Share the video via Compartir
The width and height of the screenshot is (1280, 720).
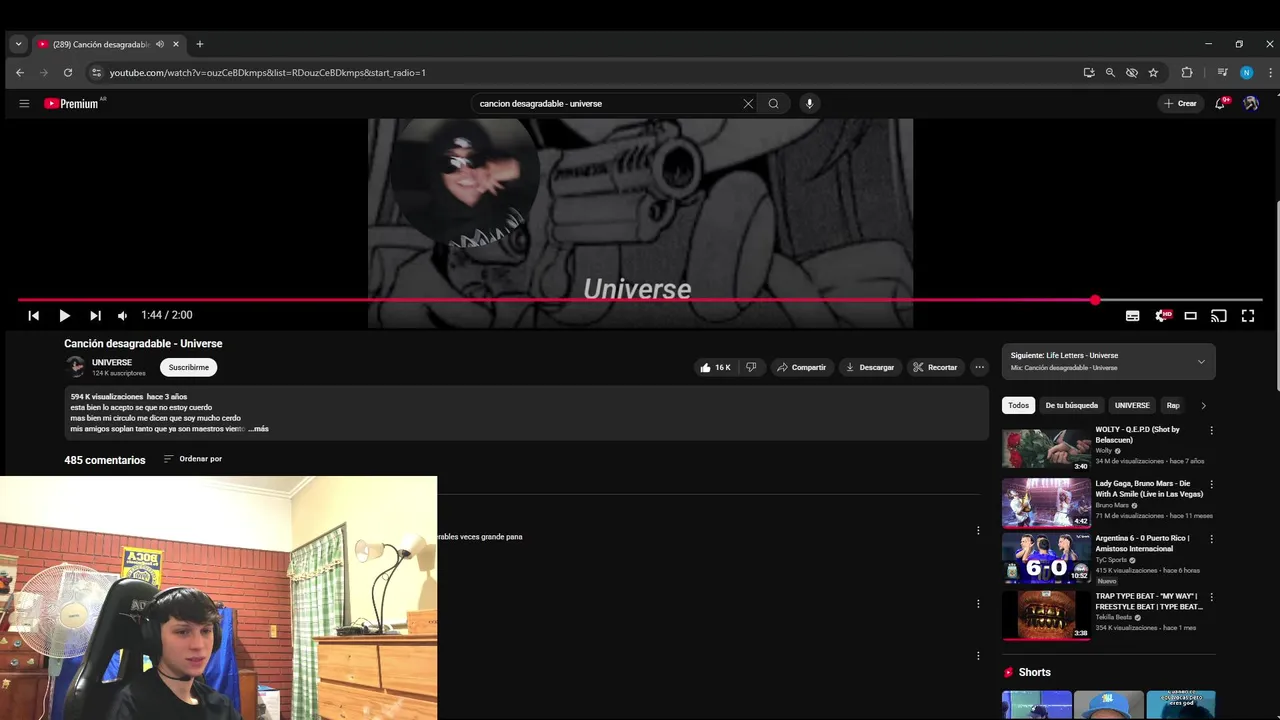coord(801,367)
